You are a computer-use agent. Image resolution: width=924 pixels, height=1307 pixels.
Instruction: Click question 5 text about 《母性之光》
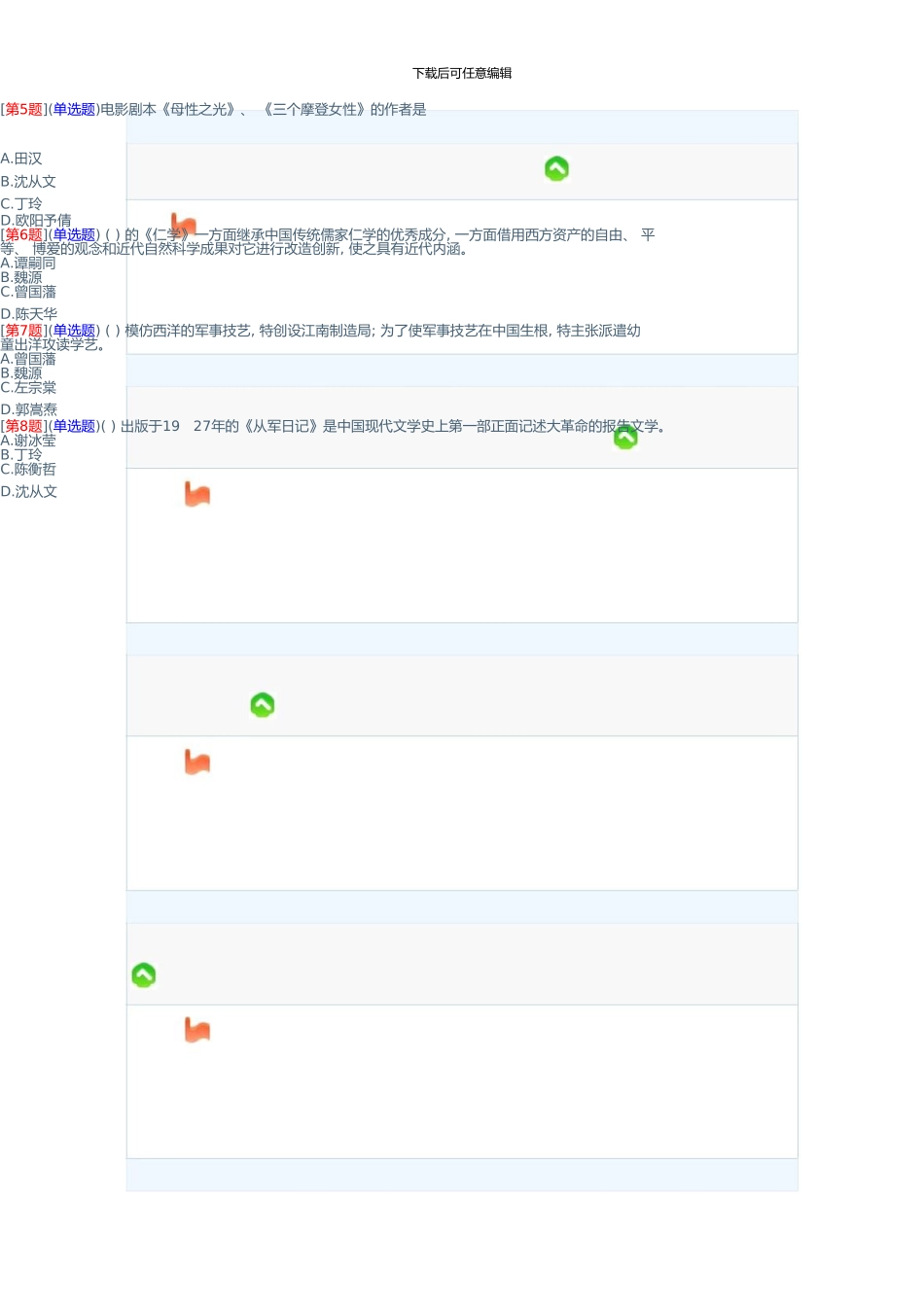264,110
